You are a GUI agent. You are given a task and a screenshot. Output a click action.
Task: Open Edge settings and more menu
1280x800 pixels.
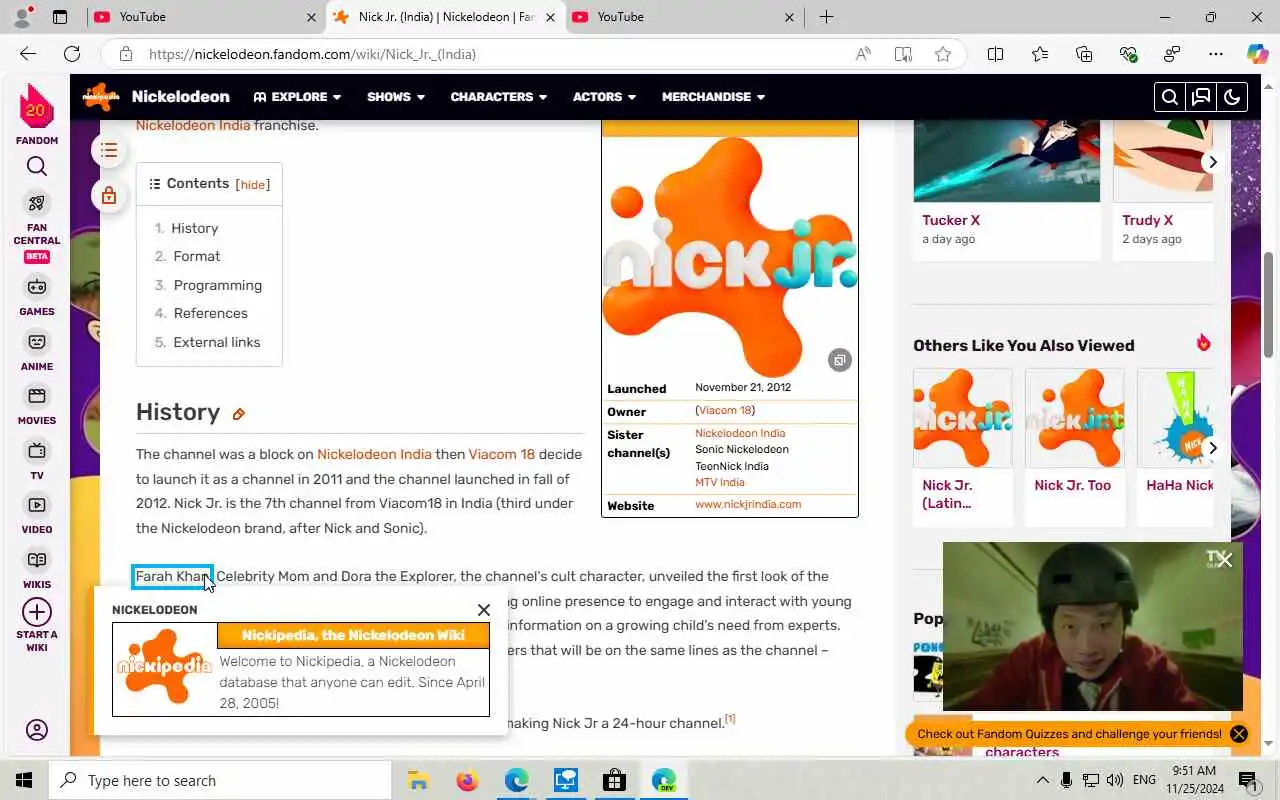1215,54
